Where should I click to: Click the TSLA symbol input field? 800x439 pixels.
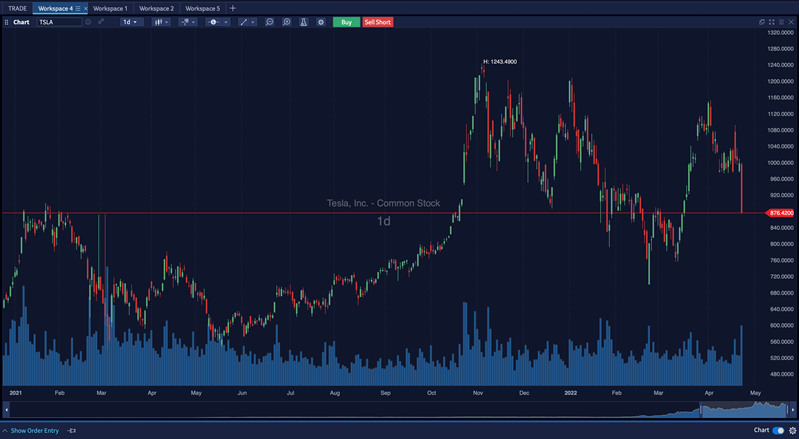59,21
